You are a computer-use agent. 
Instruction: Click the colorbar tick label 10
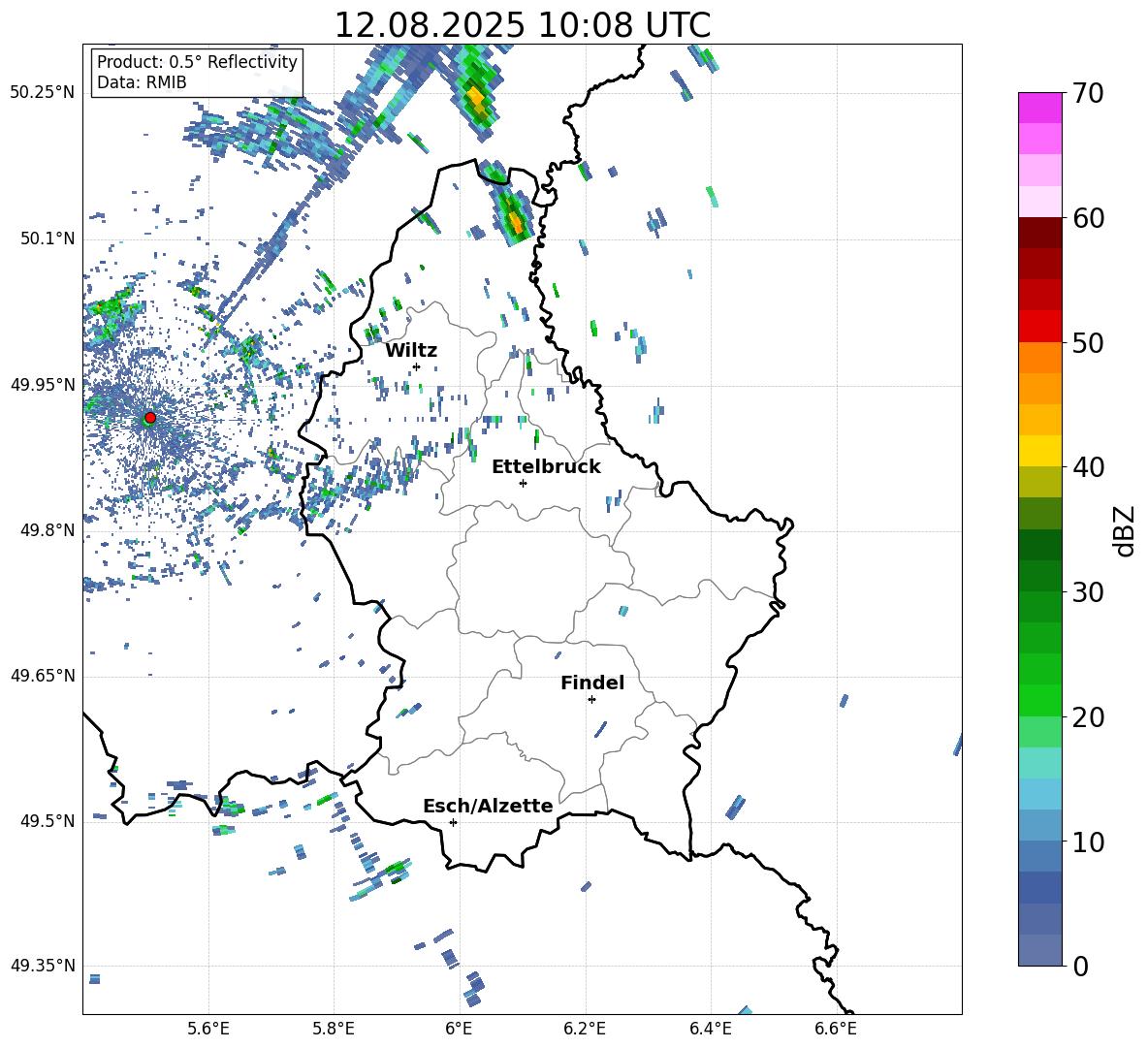point(1088,842)
